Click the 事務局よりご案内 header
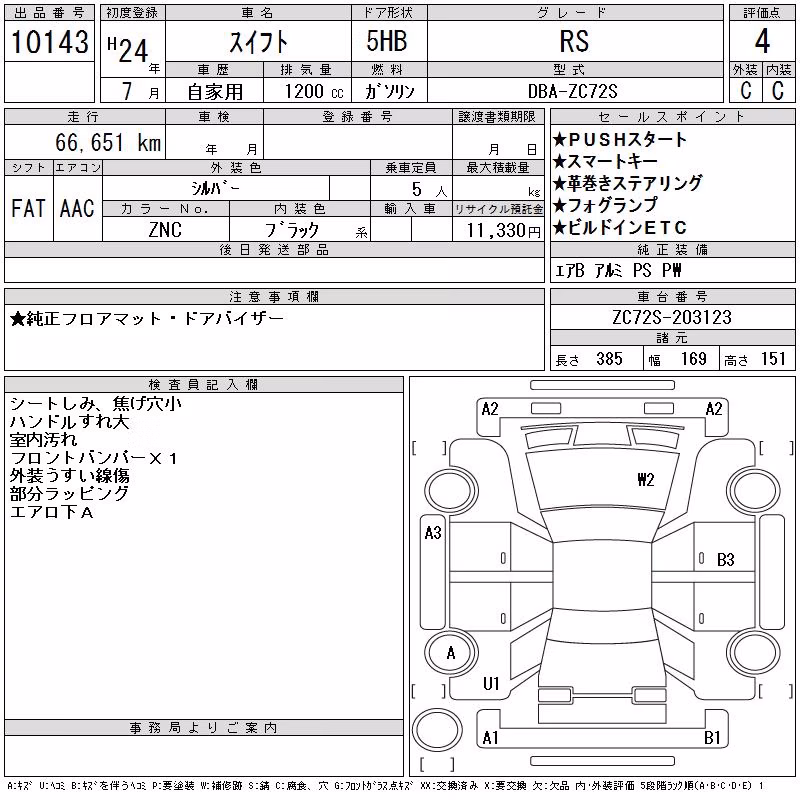800x800 pixels. pyautogui.click(x=204, y=728)
